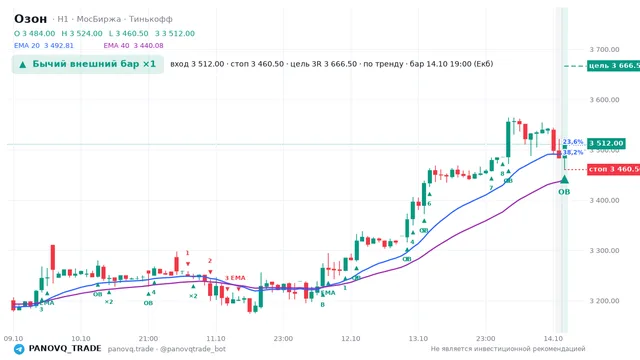Open the Бычий внешний бар ×1 badge
Screen dimensions: 640x360
88,64
